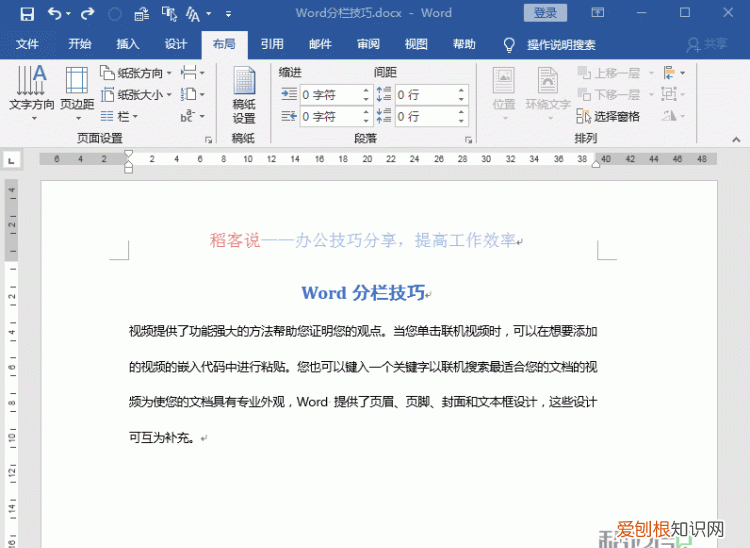
Task: Switch to the 插入 tab
Action: (x=128, y=44)
